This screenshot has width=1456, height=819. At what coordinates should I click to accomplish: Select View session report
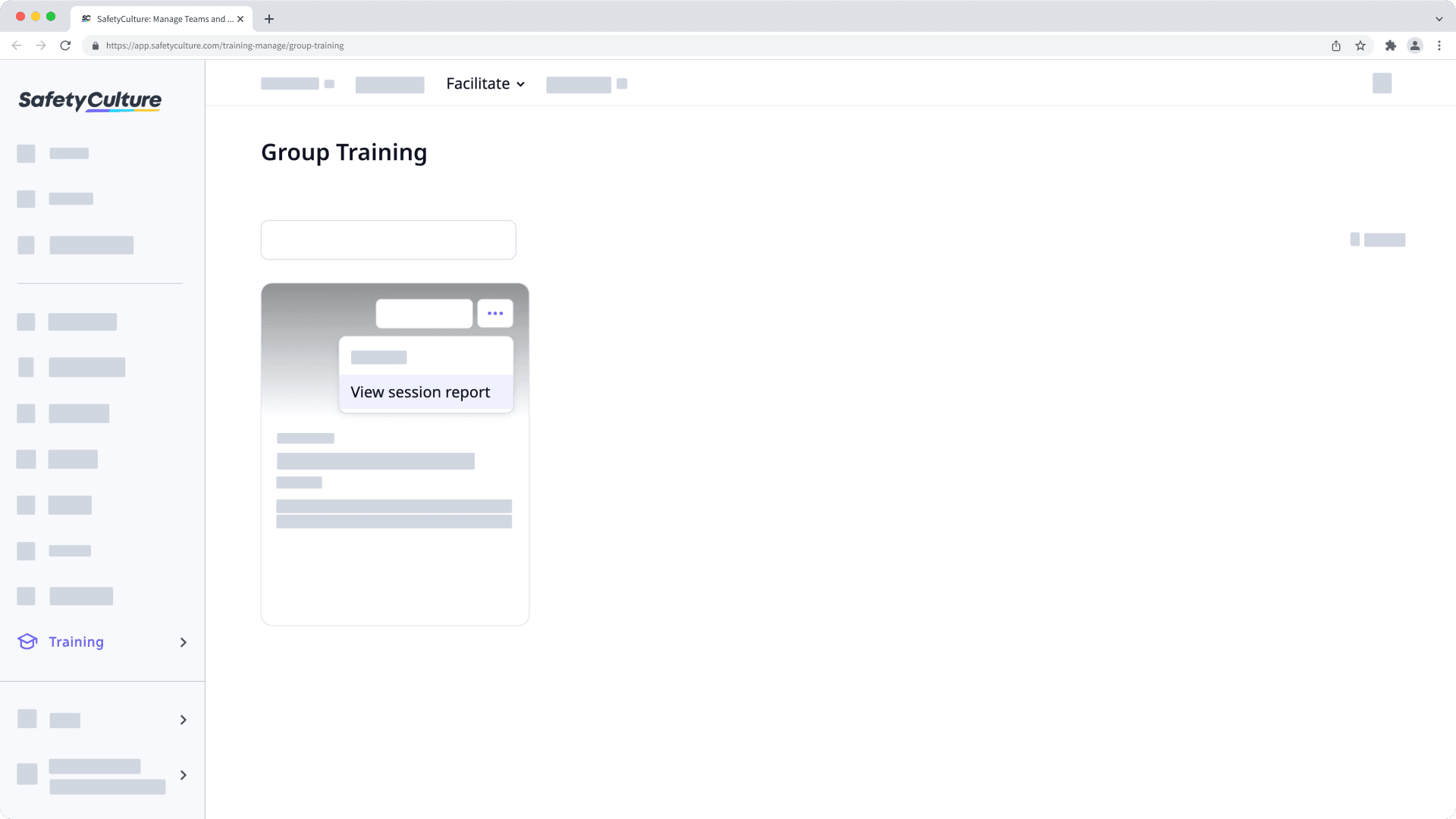coord(420,392)
